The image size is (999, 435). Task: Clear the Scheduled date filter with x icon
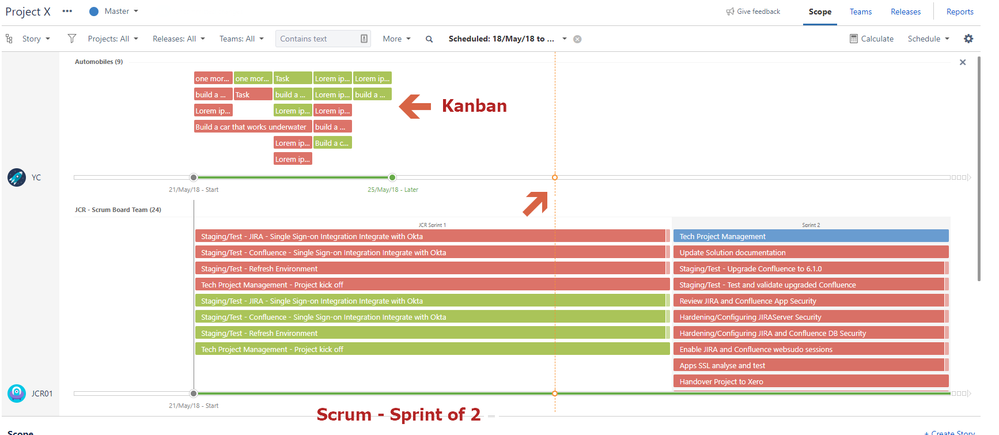tap(577, 39)
